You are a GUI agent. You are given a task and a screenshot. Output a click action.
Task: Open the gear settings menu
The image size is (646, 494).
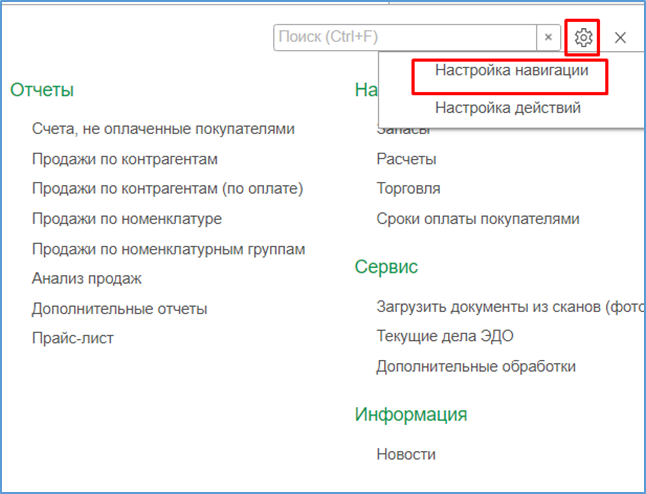pyautogui.click(x=583, y=37)
